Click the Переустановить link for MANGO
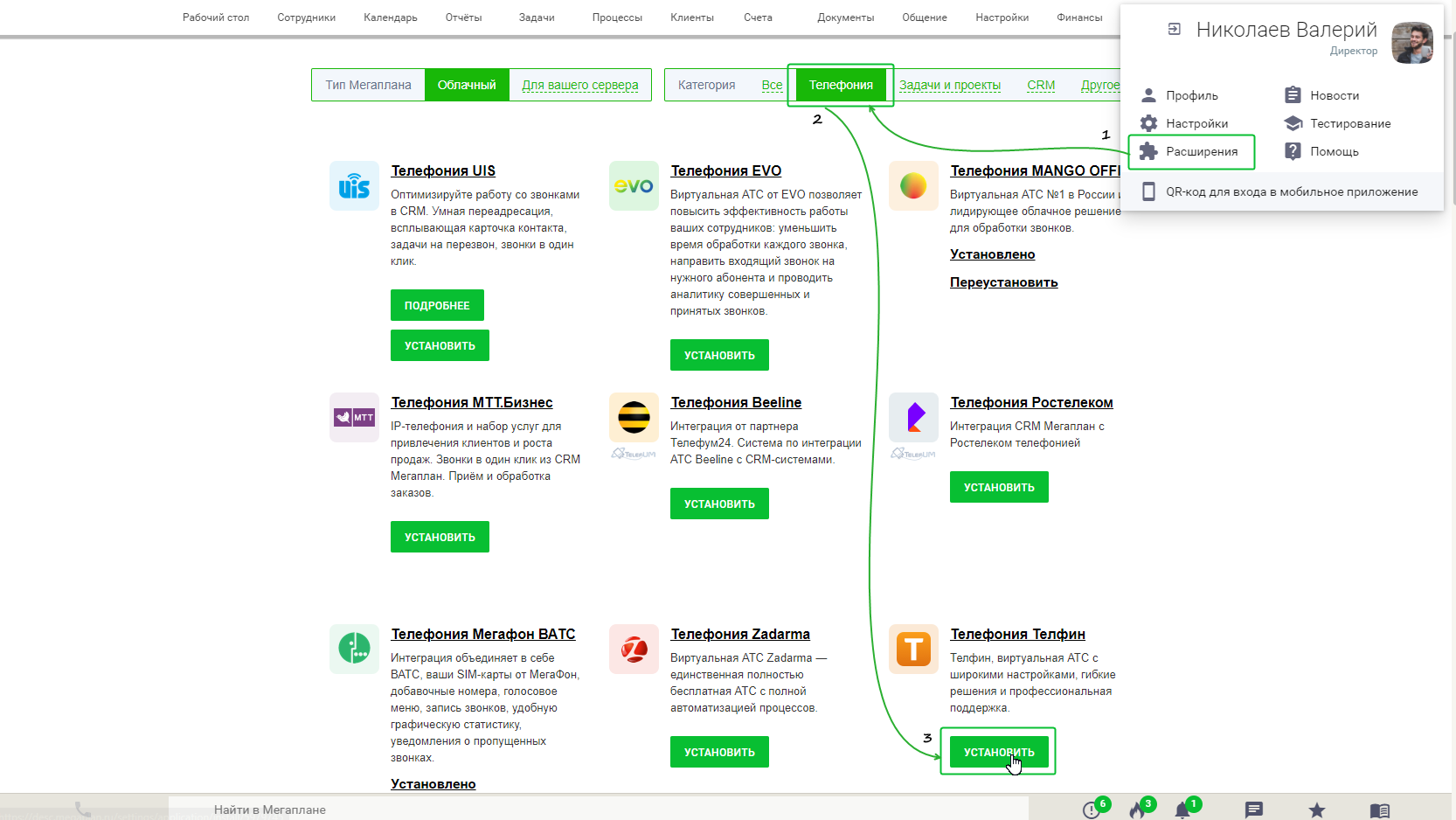This screenshot has height=820, width=1456. [1004, 282]
